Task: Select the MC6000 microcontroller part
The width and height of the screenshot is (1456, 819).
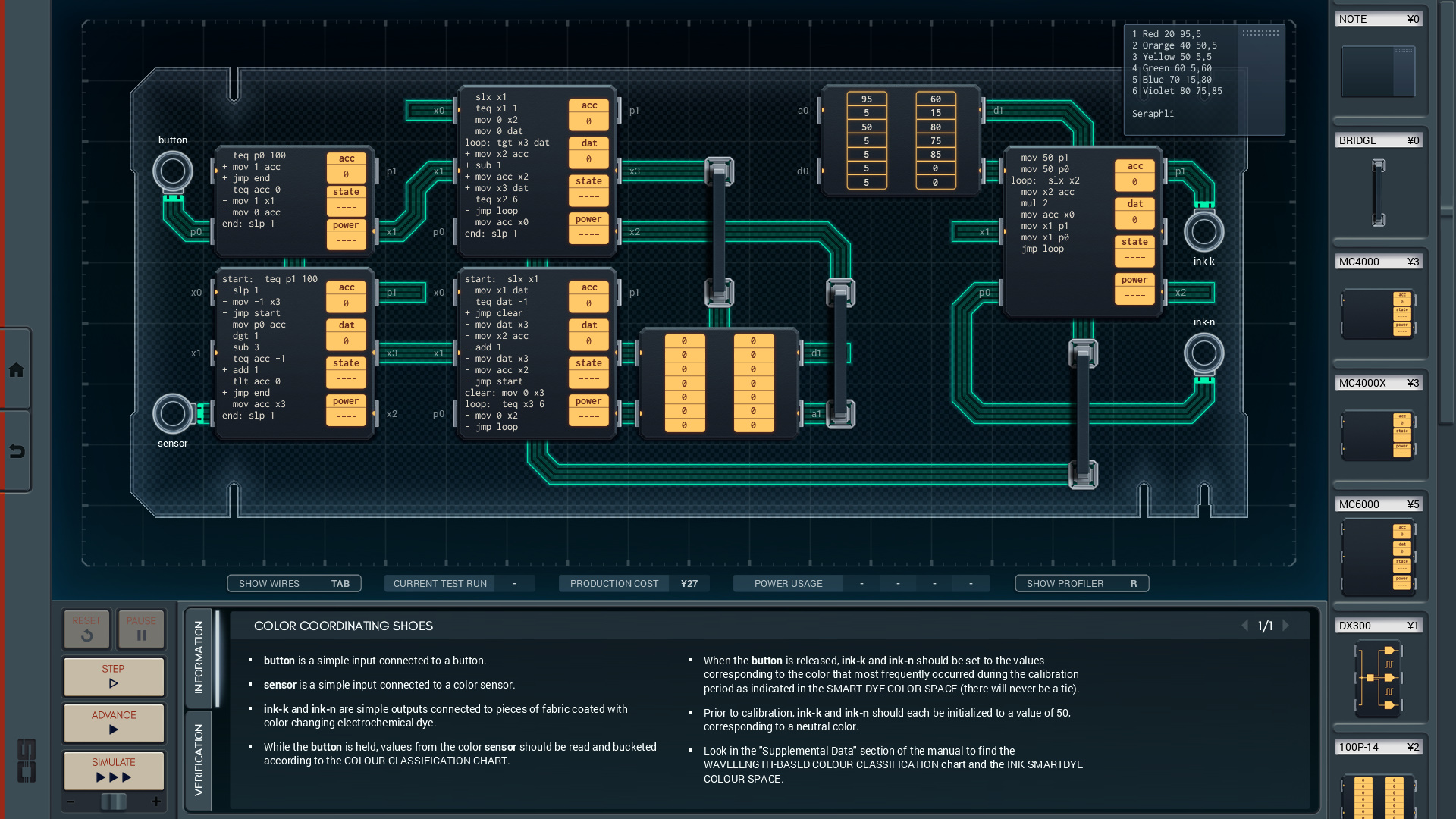Action: coord(1378,557)
